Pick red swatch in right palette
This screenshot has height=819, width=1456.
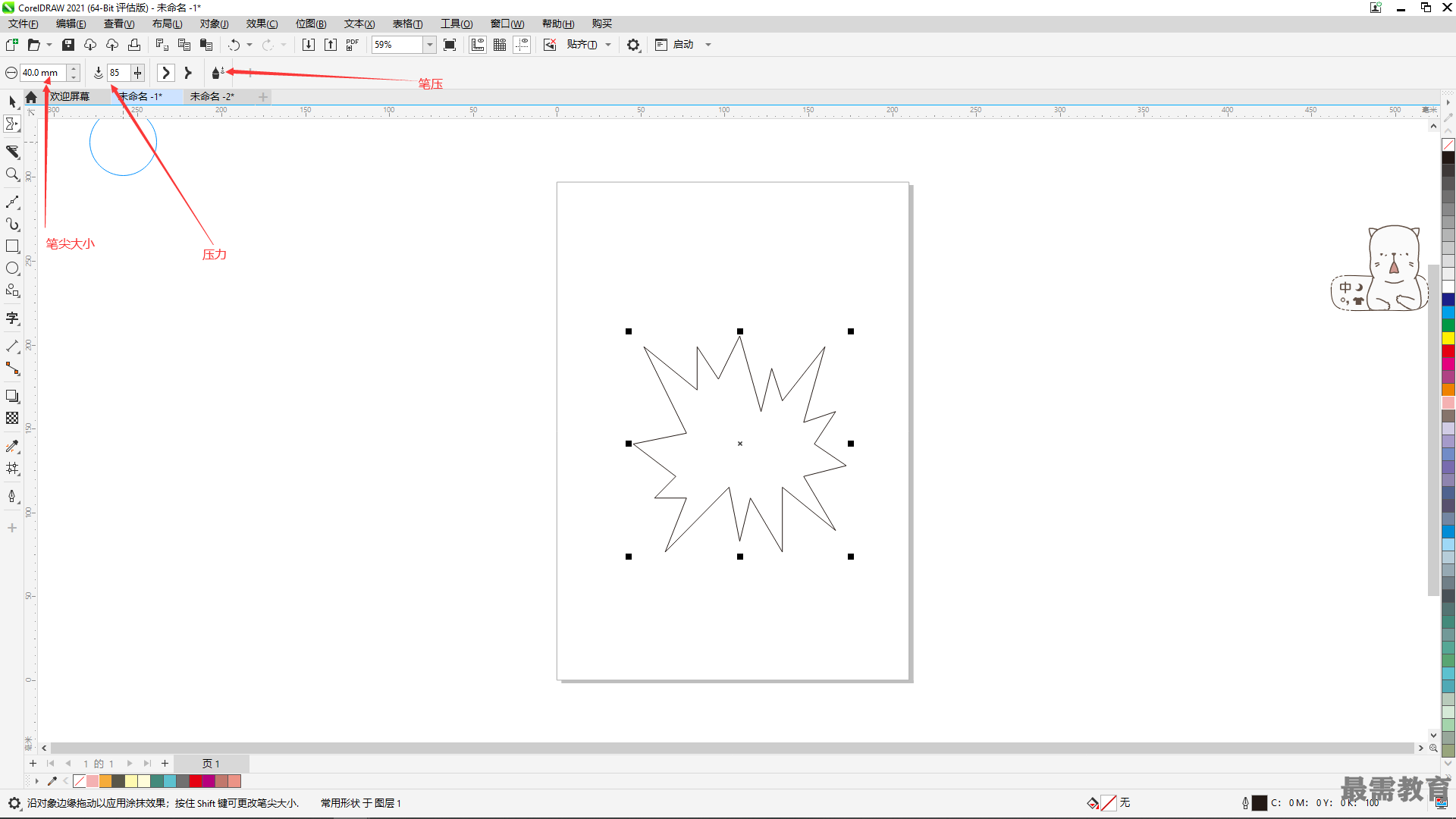tap(1448, 351)
